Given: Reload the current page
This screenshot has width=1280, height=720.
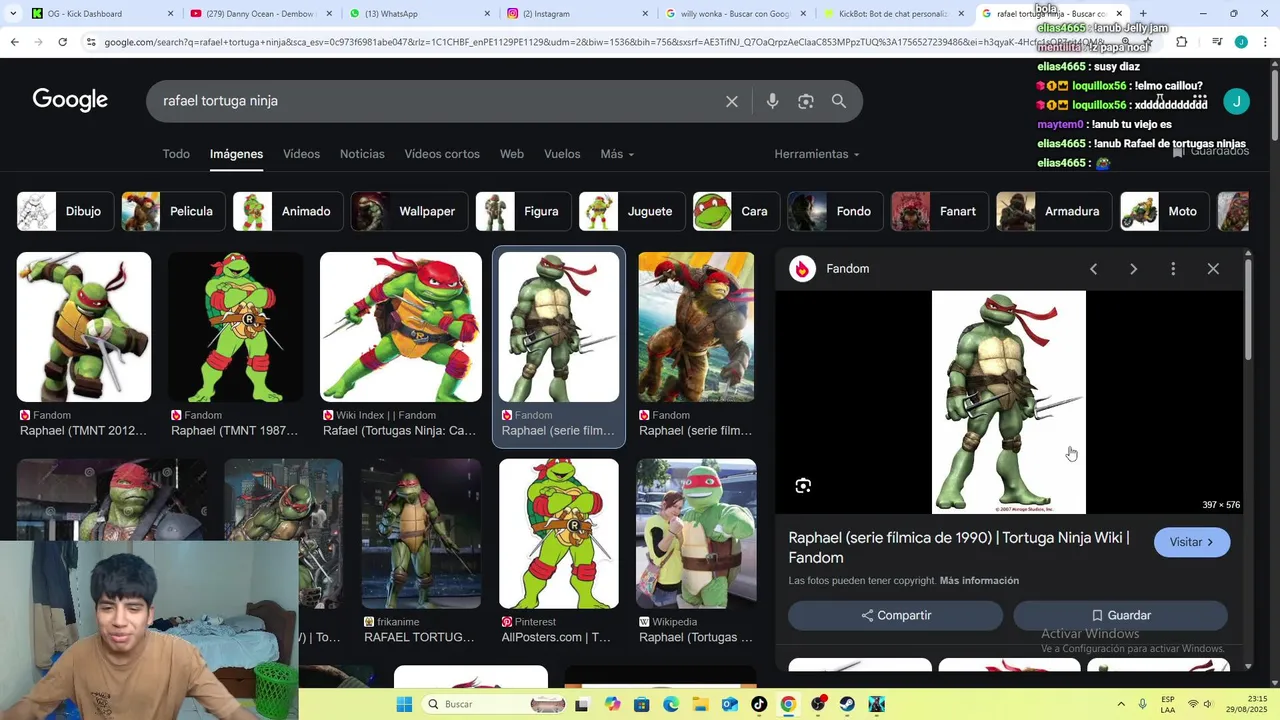Looking at the screenshot, I should pyautogui.click(x=62, y=42).
